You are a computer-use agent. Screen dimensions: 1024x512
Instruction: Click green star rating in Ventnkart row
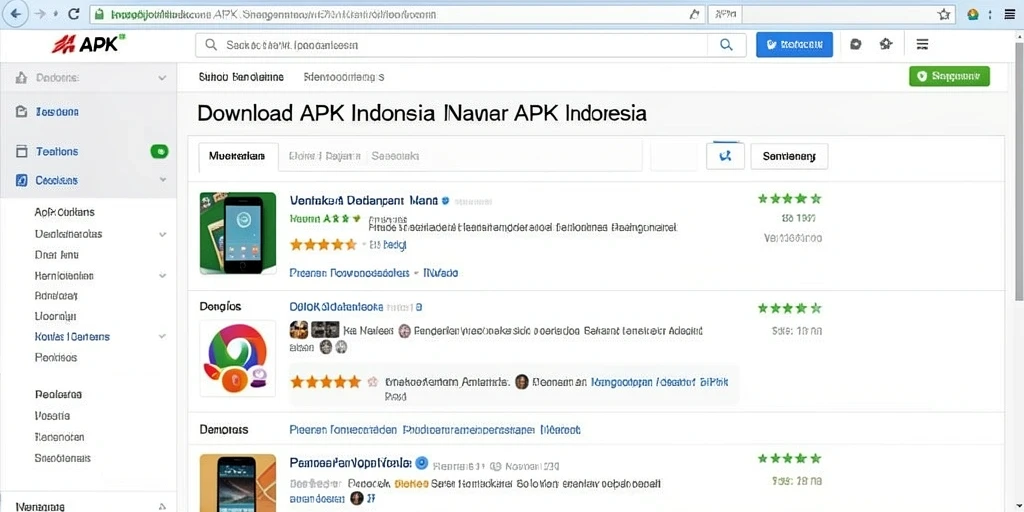[789, 199]
